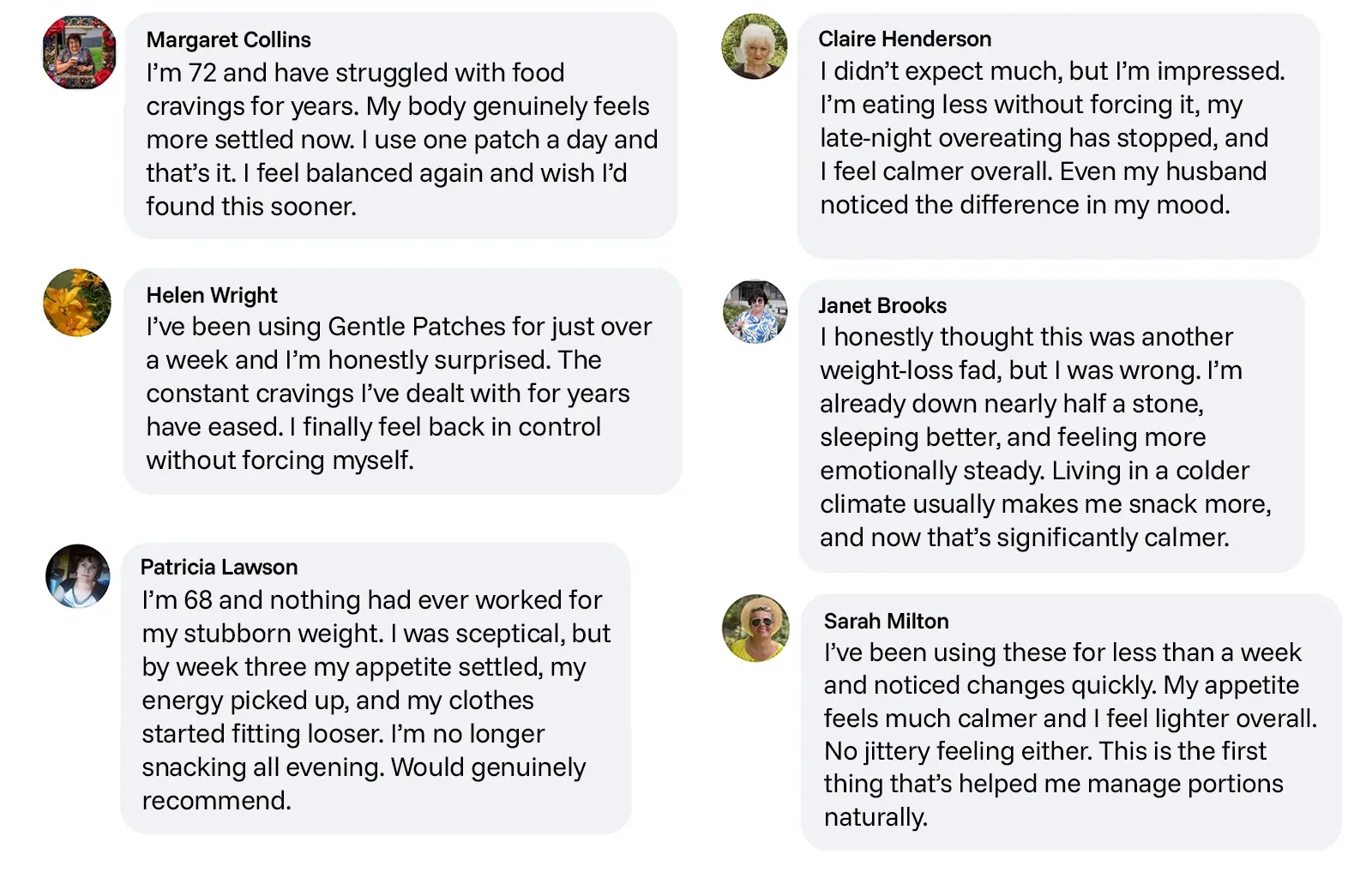
Task: Click Janet Brooks's profile picture
Action: (755, 312)
